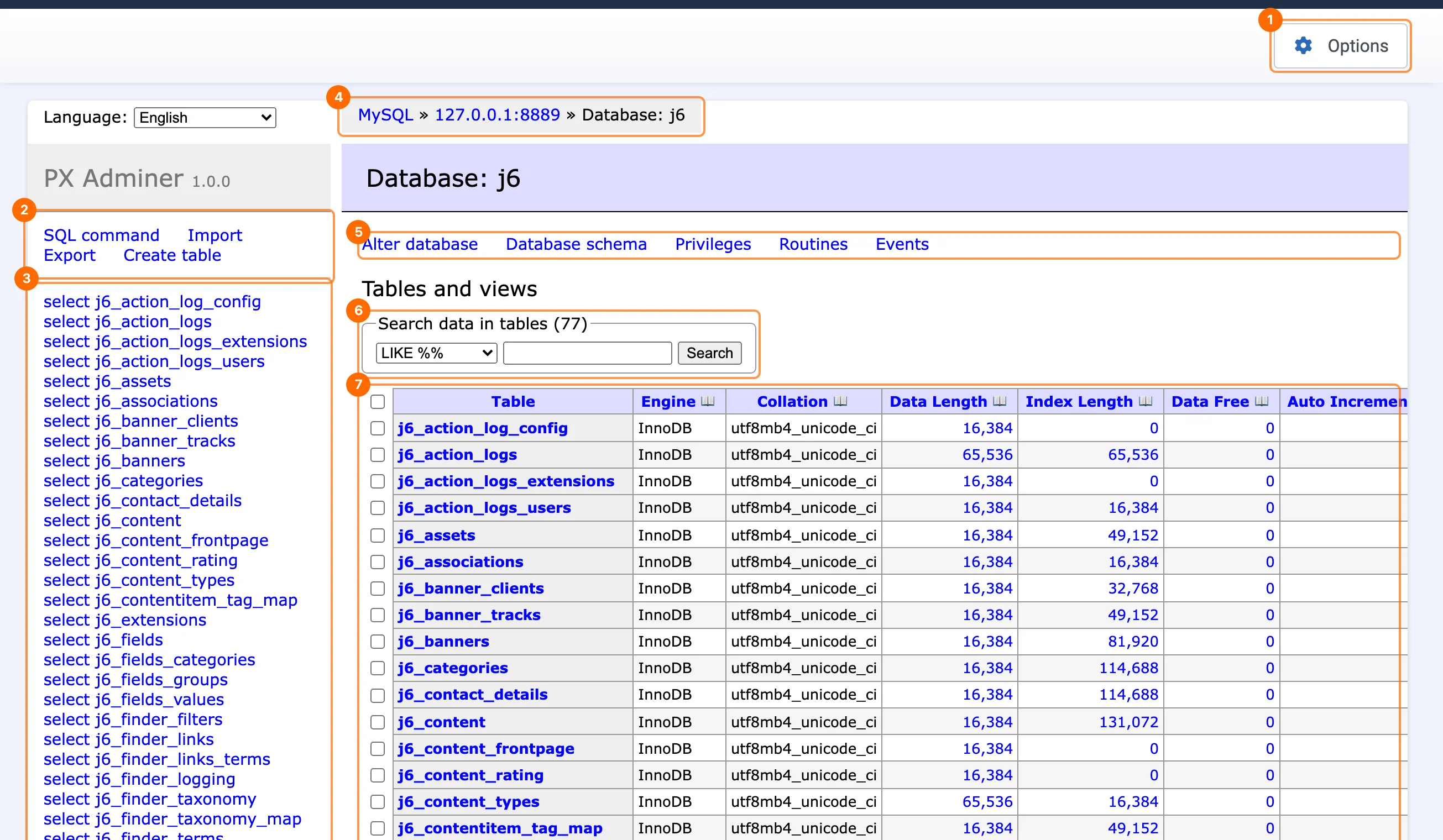This screenshot has height=840, width=1443.
Task: Click the MySQL breadcrumb link
Action: [385, 115]
